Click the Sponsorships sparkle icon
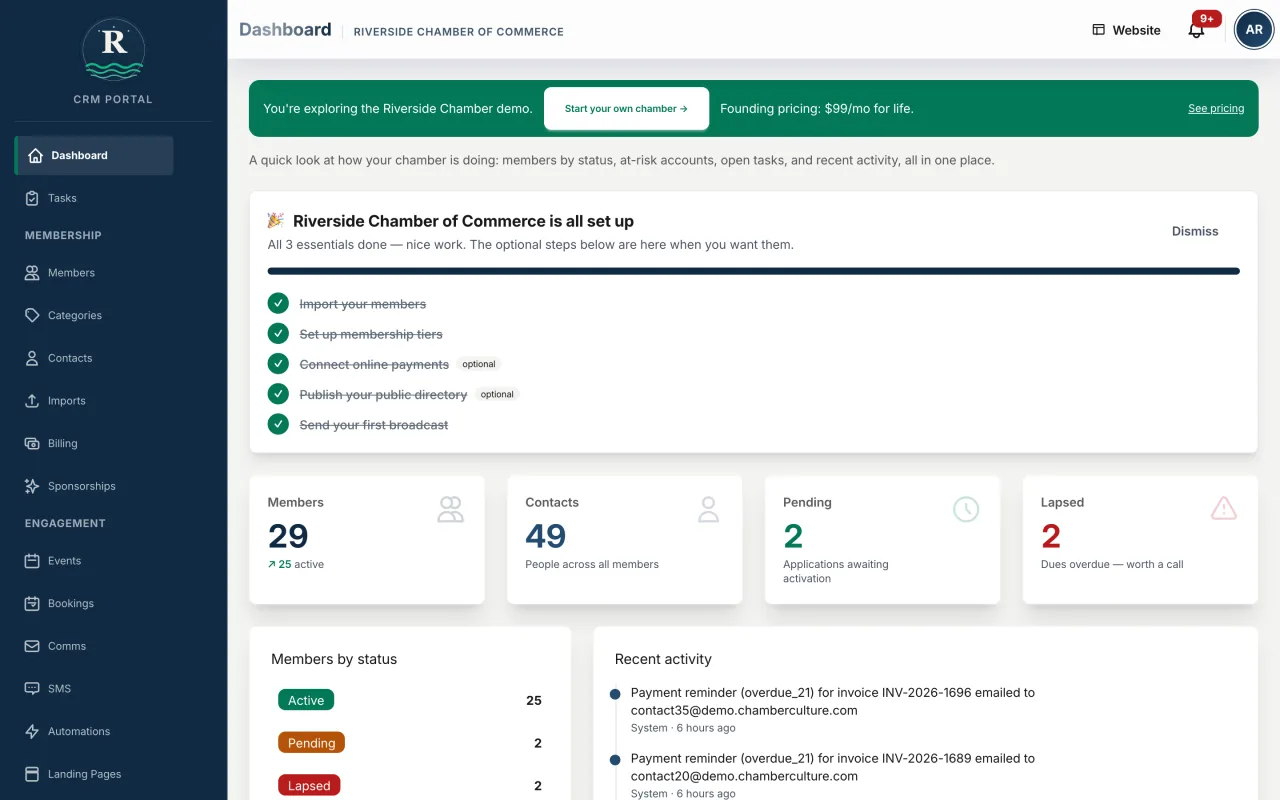 [32, 486]
